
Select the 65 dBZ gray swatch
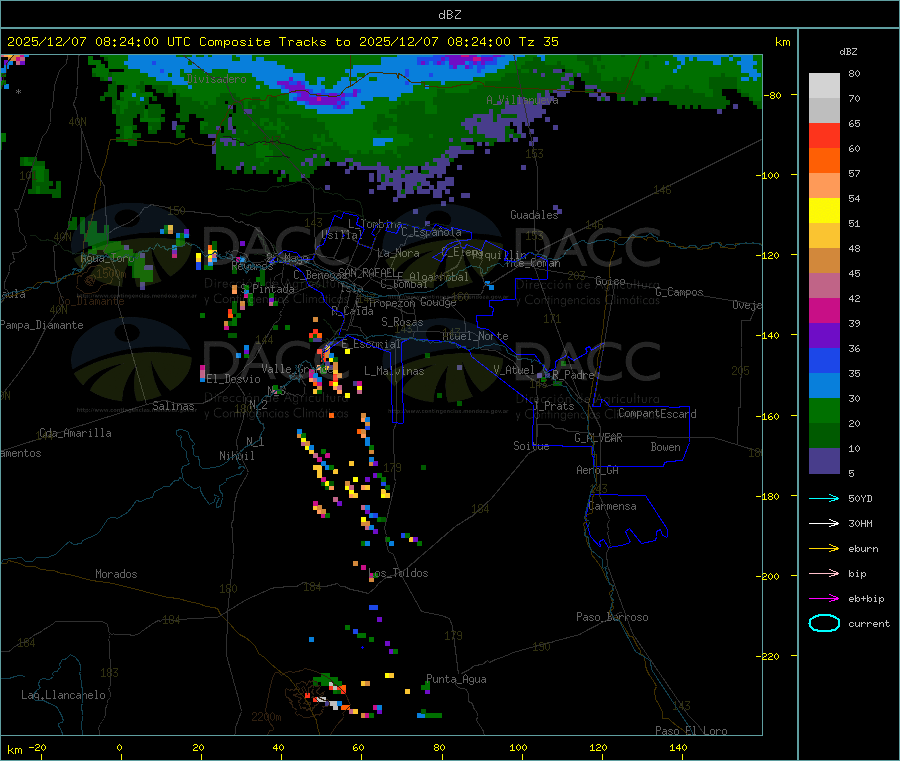point(824,111)
